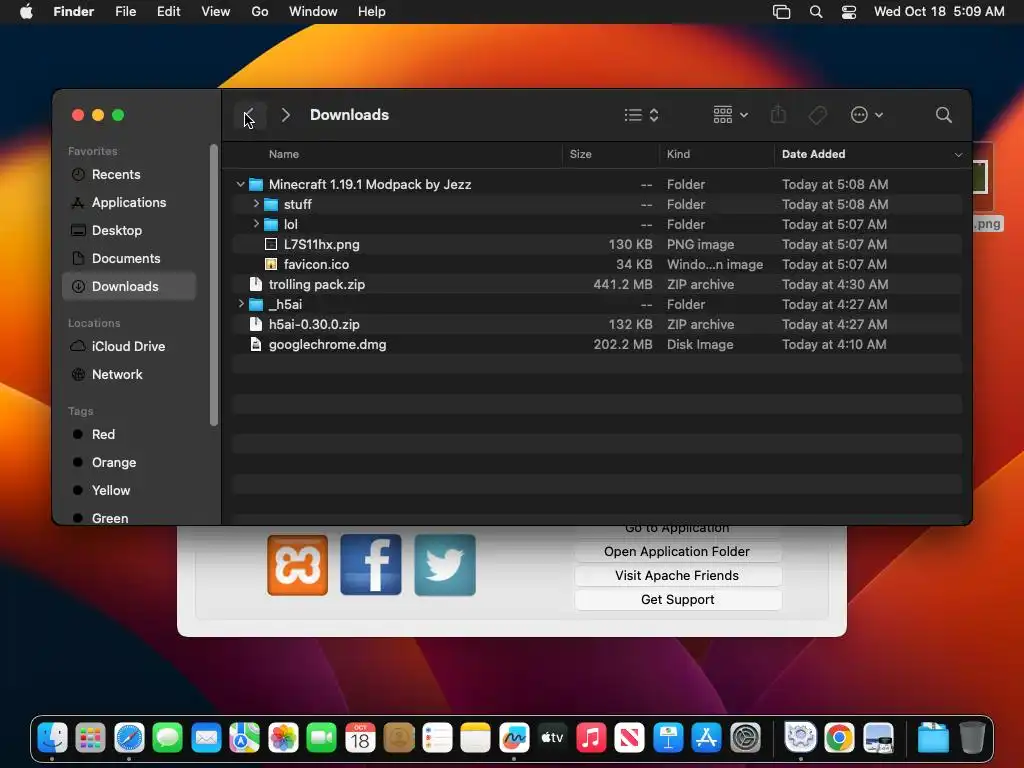Switch view using the list view selector
Viewport: 1024px width, 768px height.
click(x=641, y=116)
